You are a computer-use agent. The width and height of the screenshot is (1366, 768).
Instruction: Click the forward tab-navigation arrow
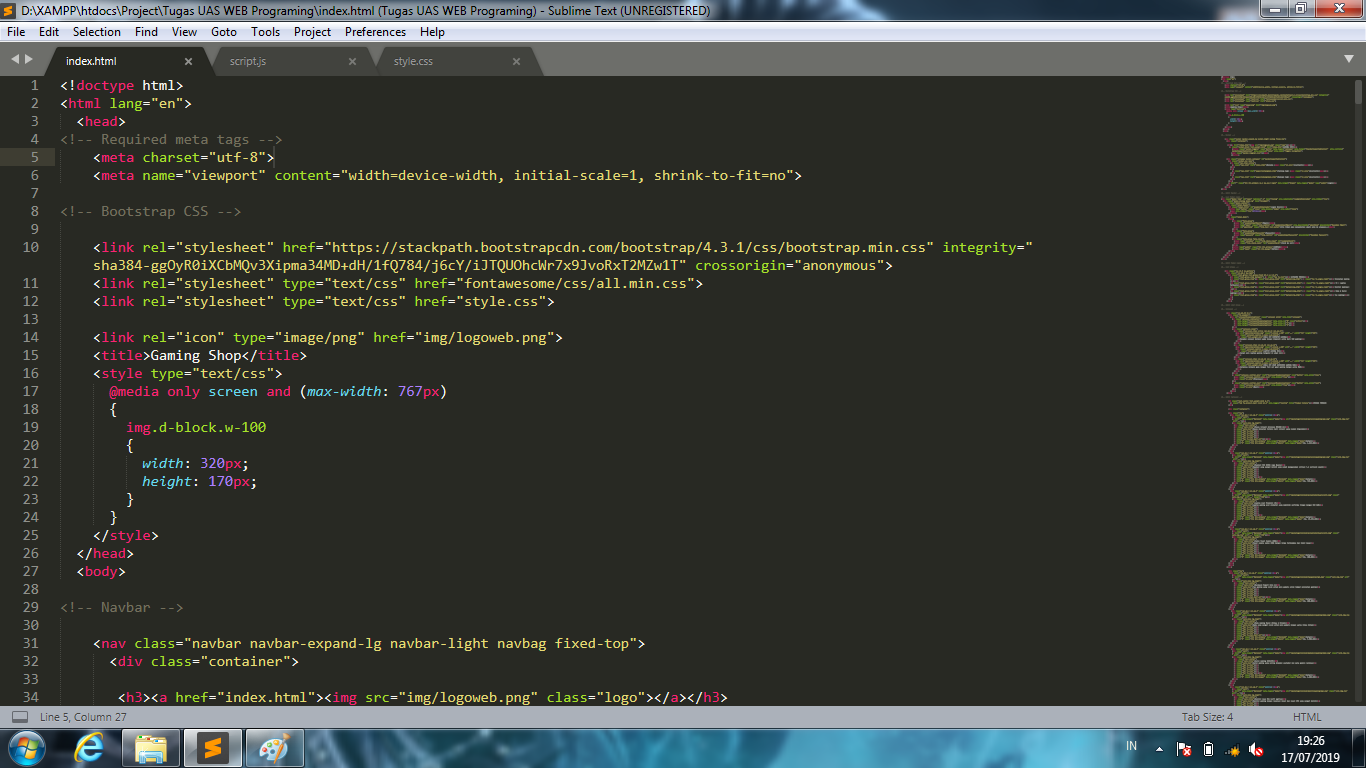pos(27,58)
